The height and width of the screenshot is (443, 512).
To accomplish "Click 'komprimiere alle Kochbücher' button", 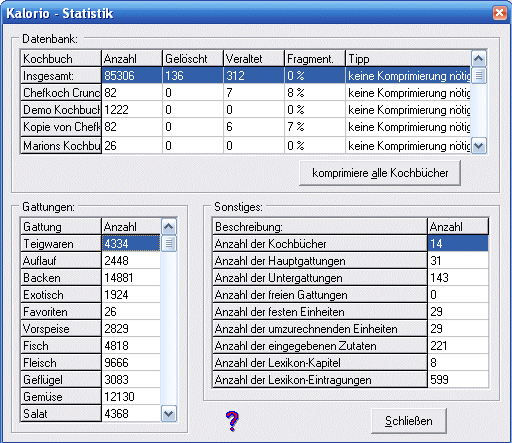I will pos(380,173).
